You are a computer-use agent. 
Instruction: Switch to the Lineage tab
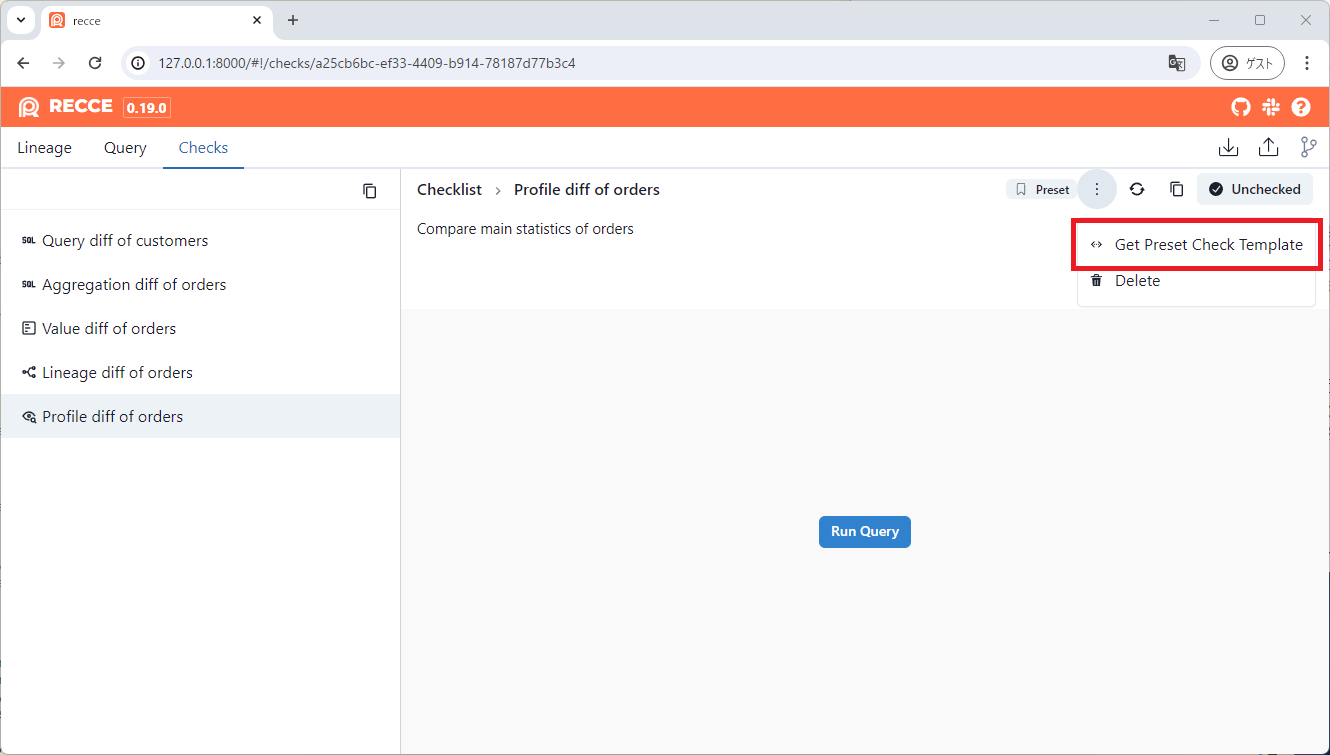44,148
